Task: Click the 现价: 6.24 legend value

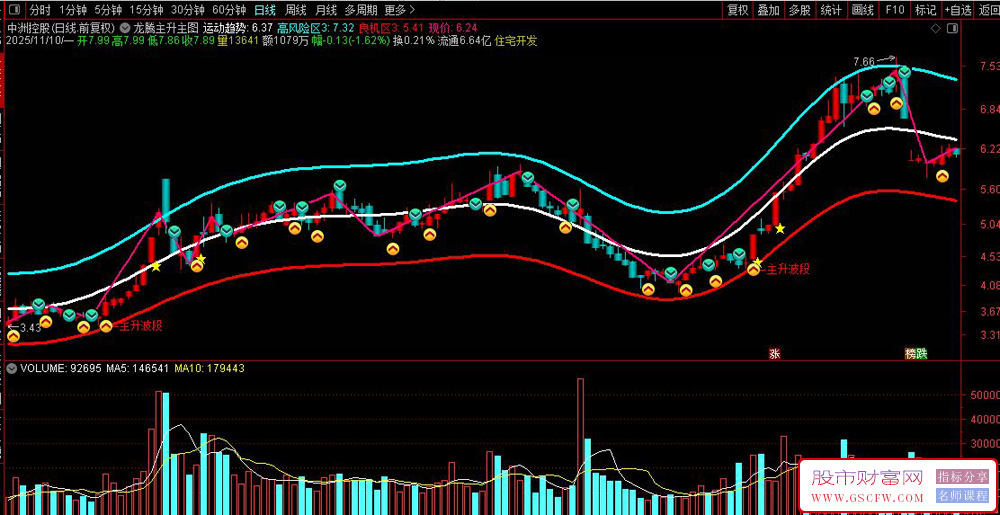Action: click(x=452, y=29)
